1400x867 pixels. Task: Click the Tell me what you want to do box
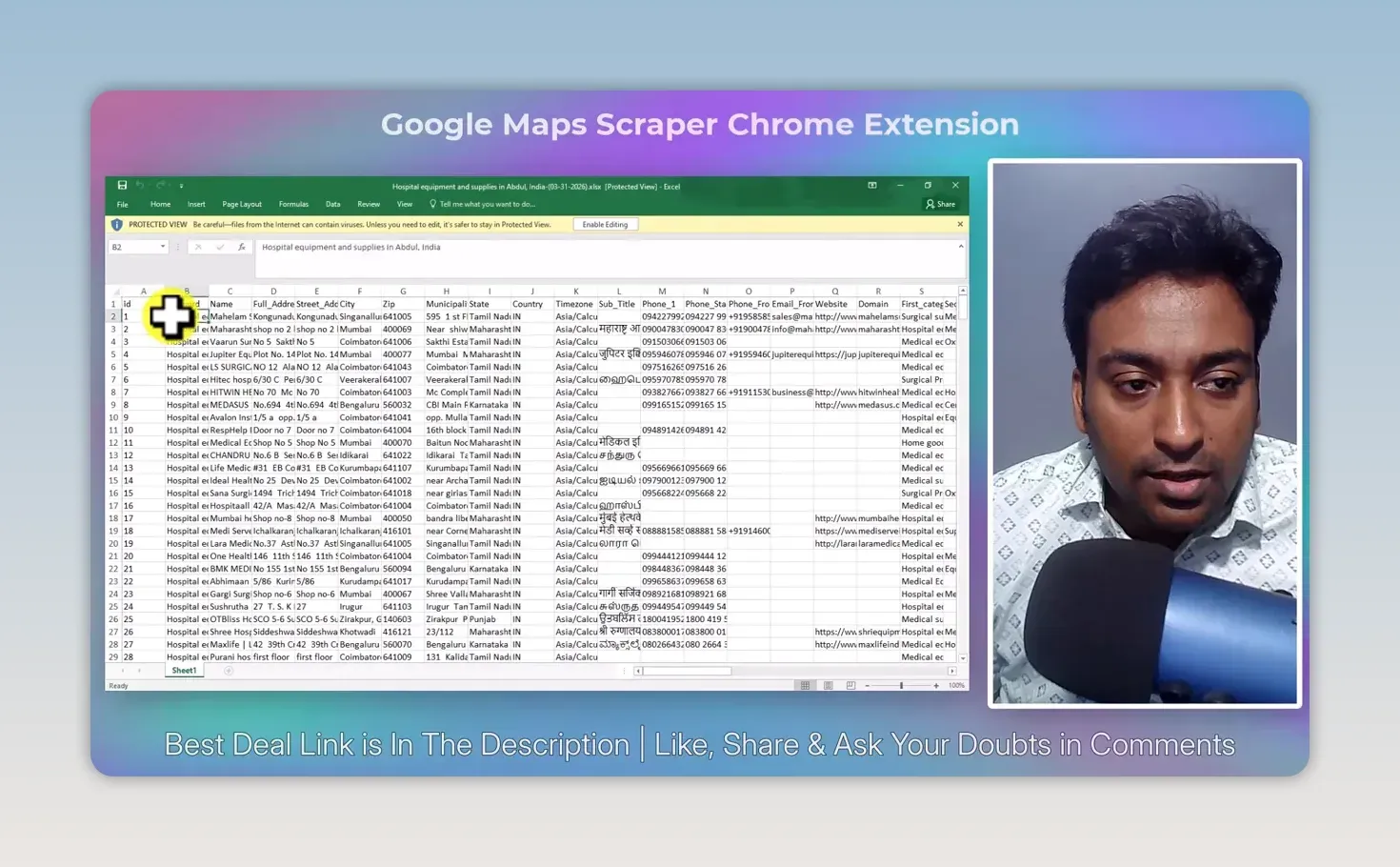(483, 205)
